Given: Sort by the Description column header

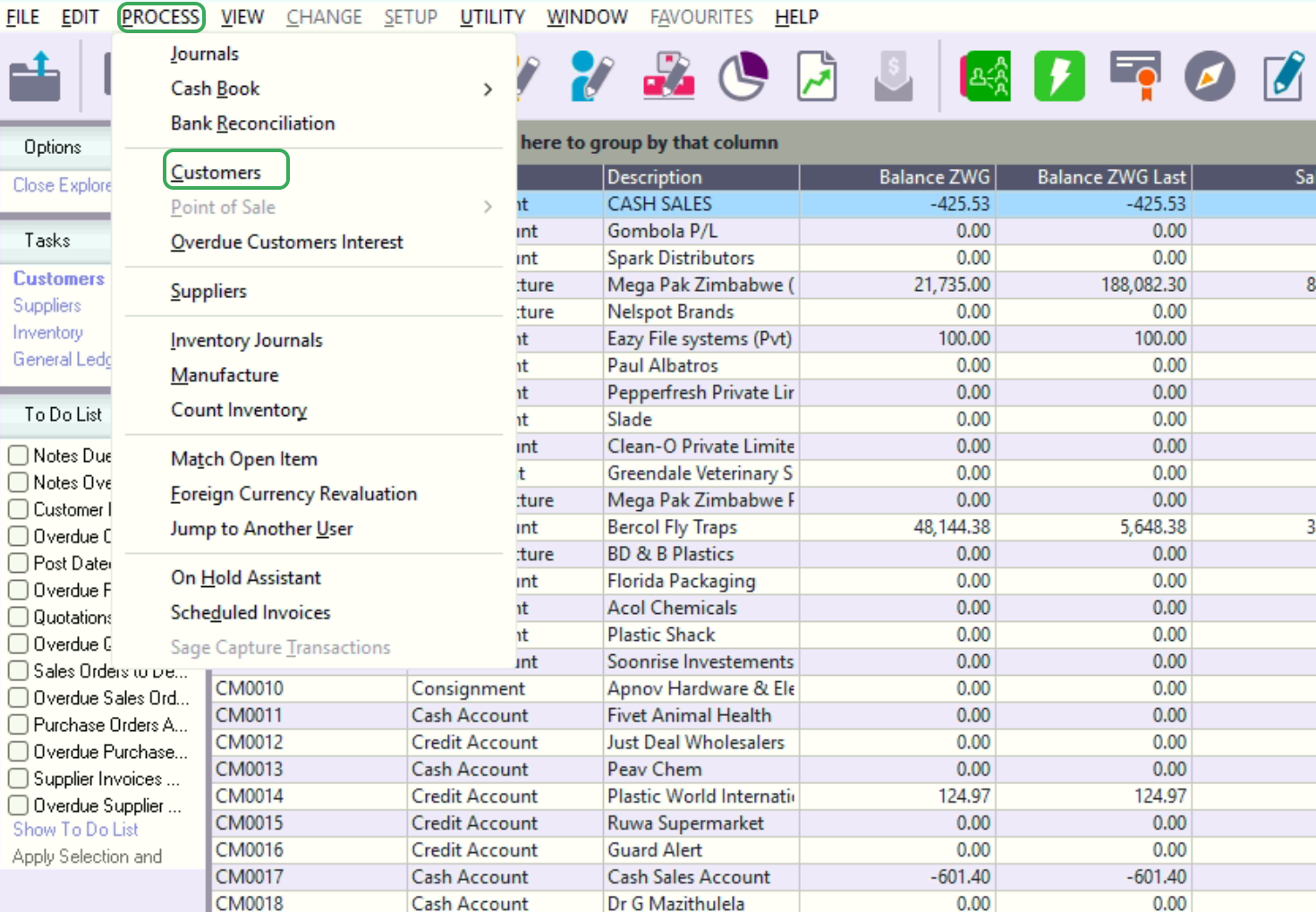Looking at the screenshot, I should point(701,177).
